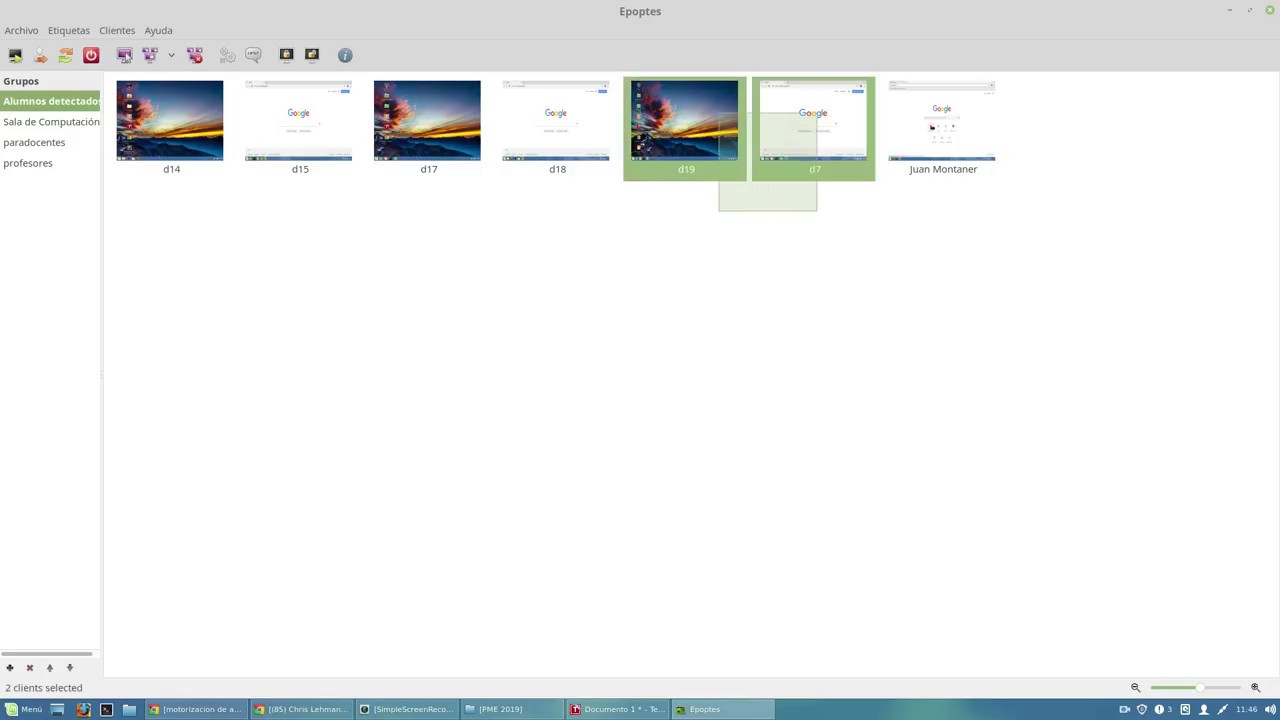The width and height of the screenshot is (1280, 720).
Task: Select the Juan Montaner client thumbnail
Action: [x=942, y=121]
